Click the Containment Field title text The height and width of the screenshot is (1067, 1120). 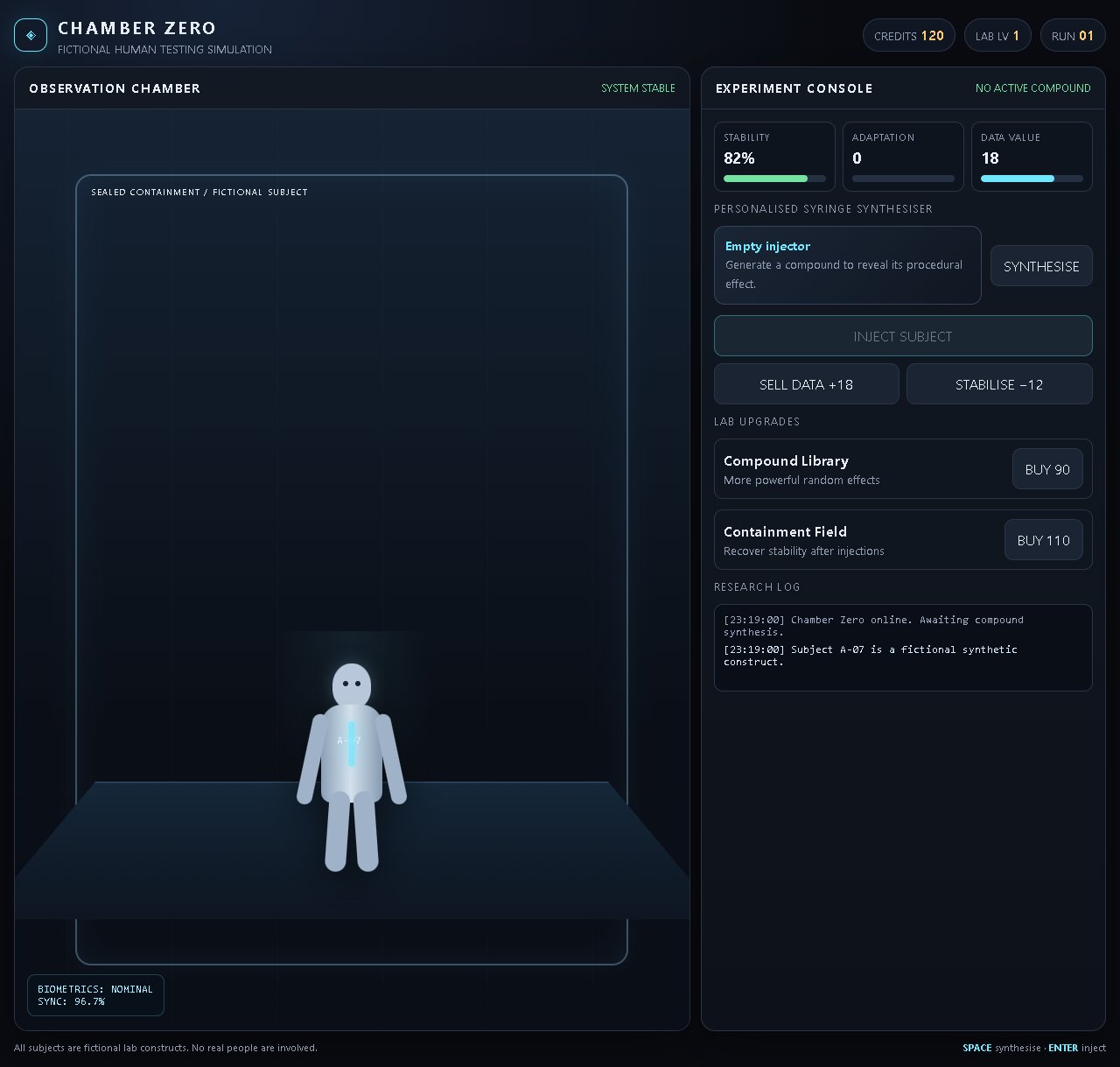[785, 531]
